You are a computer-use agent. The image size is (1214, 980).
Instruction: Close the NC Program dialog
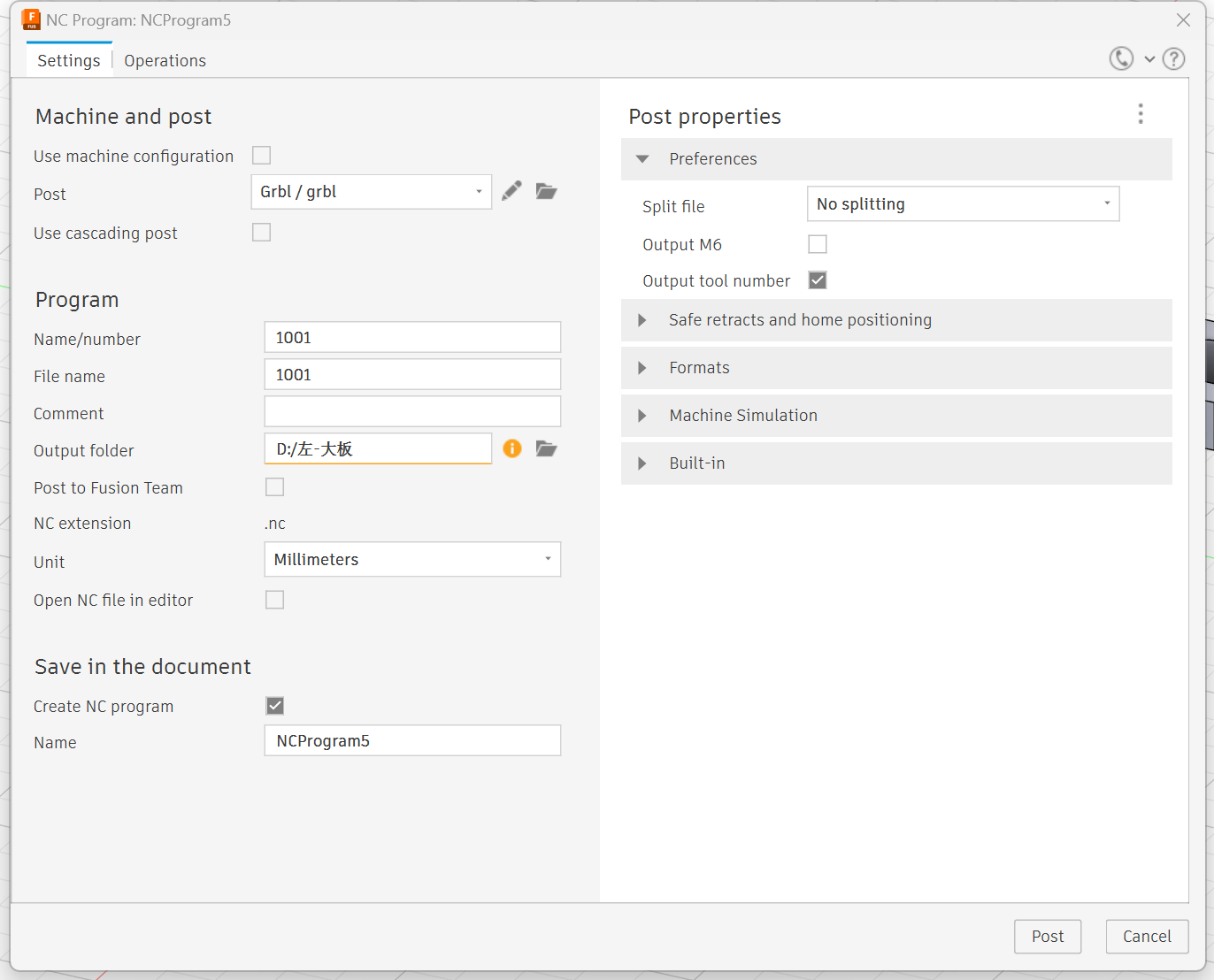[1183, 19]
